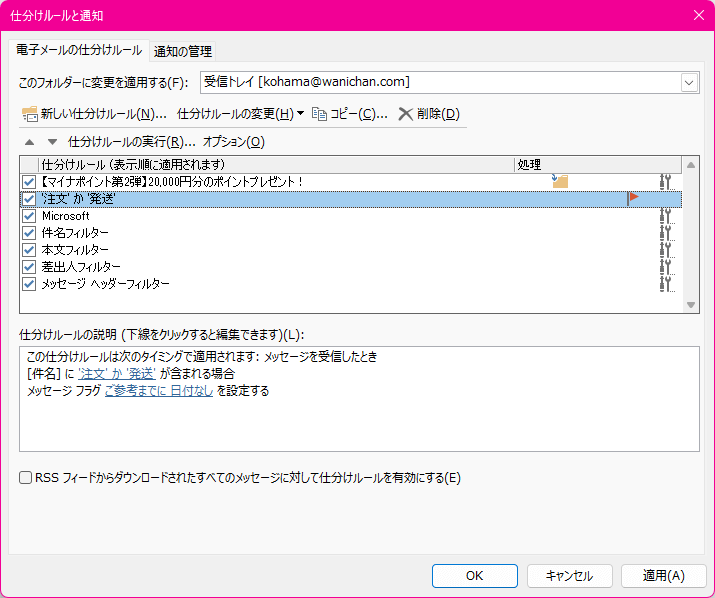The image size is (715, 598).
Task: Click folder action icon in マイナポイント row
Action: [x=560, y=181]
